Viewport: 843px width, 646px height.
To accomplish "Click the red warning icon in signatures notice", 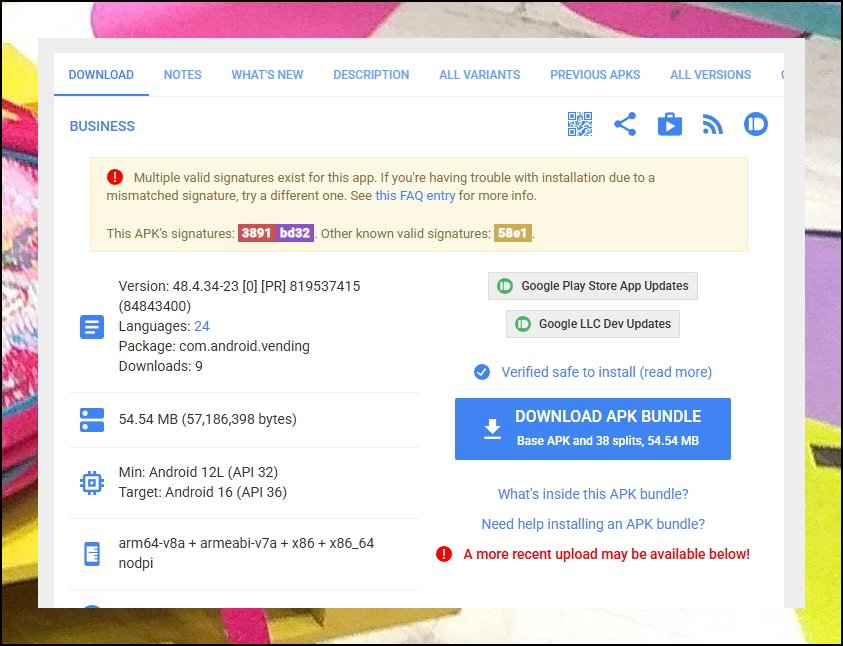I will click(115, 177).
